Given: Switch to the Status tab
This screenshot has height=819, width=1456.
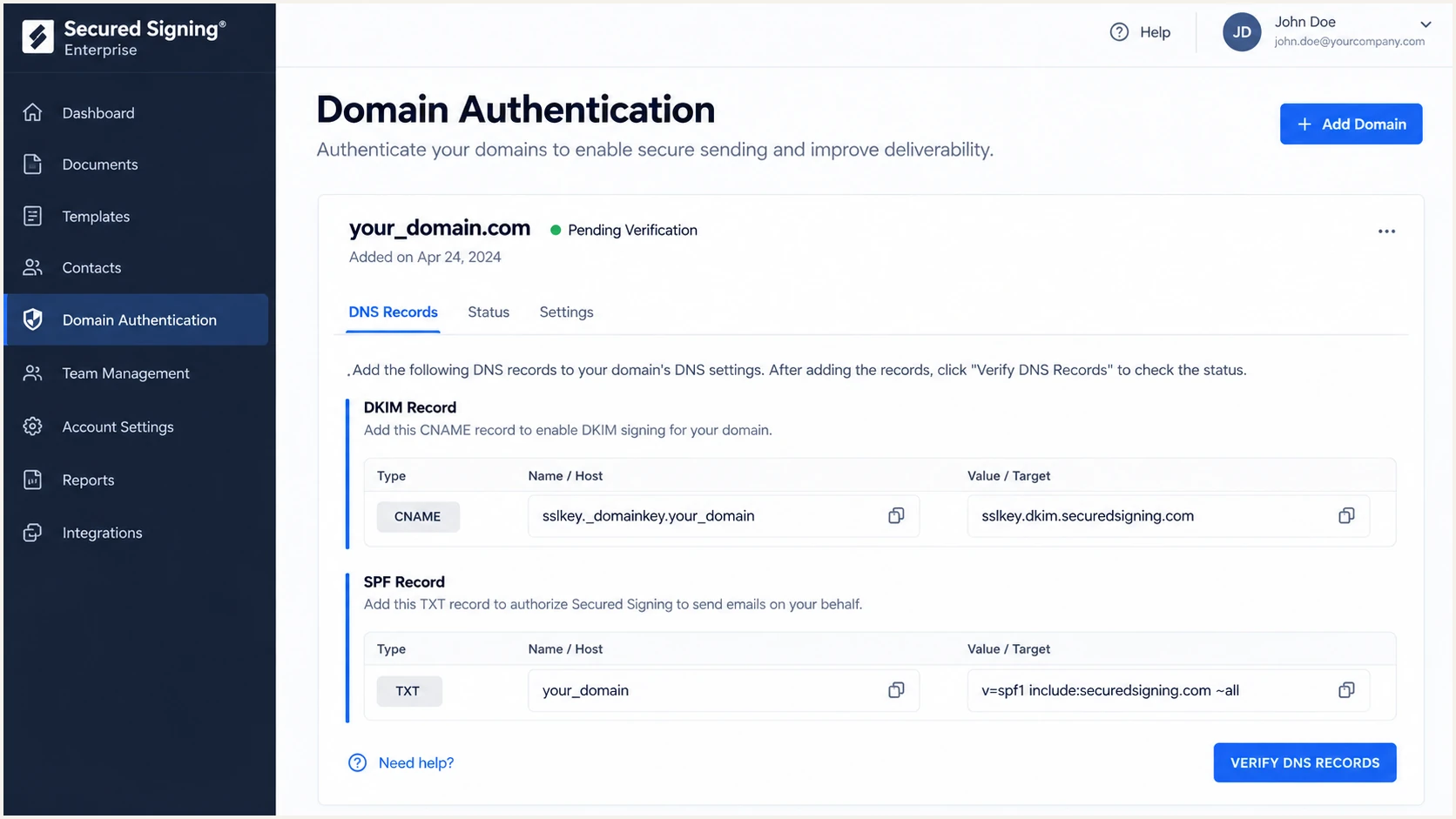Looking at the screenshot, I should tap(489, 312).
